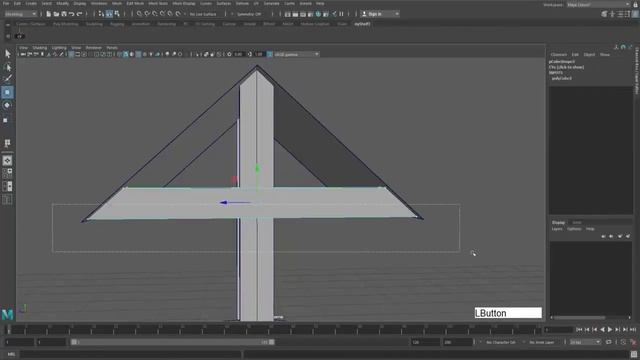Viewport: 640px width, 360px height.
Task: Toggle select by object type mode
Action: coord(109,14)
